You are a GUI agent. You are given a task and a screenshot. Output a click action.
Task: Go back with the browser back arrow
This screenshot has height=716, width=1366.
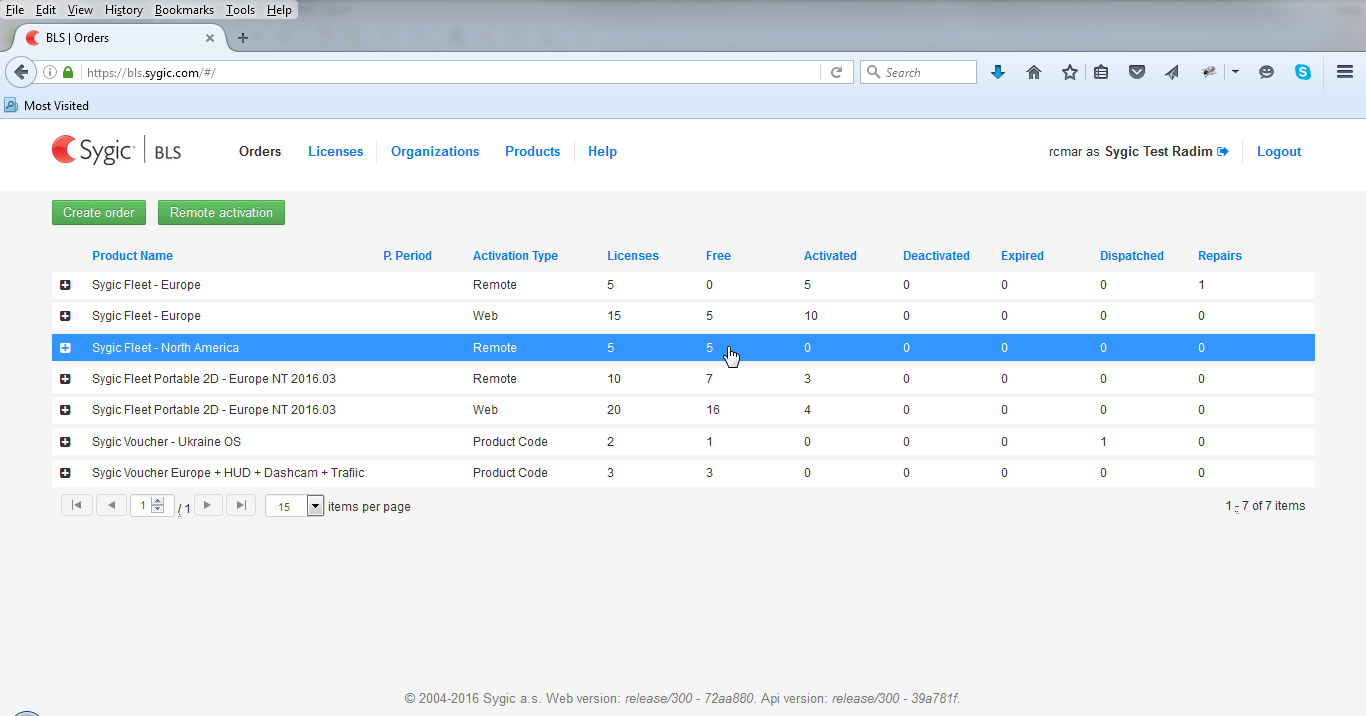(x=21, y=72)
